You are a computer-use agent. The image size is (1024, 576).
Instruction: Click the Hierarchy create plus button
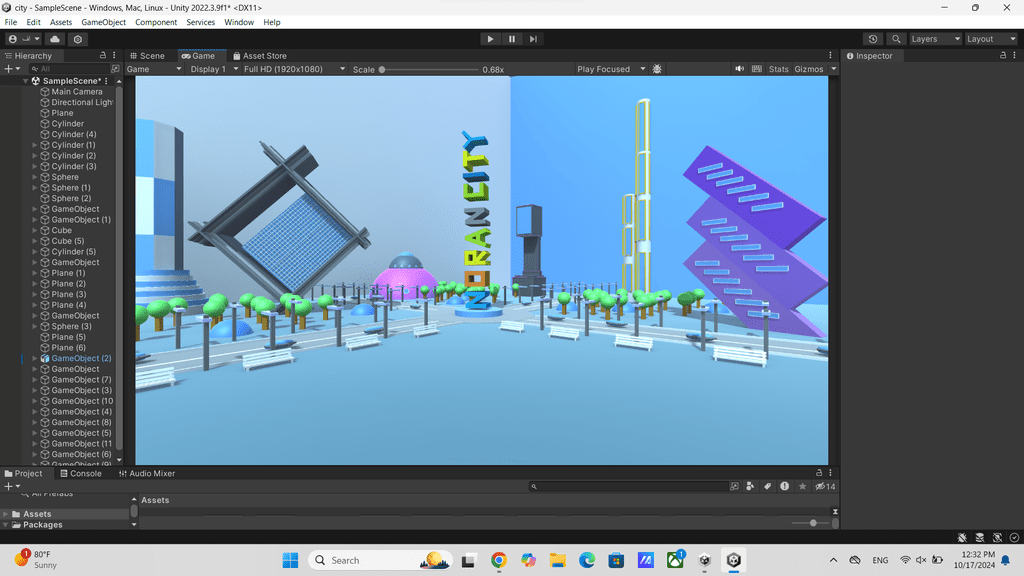(x=12, y=69)
